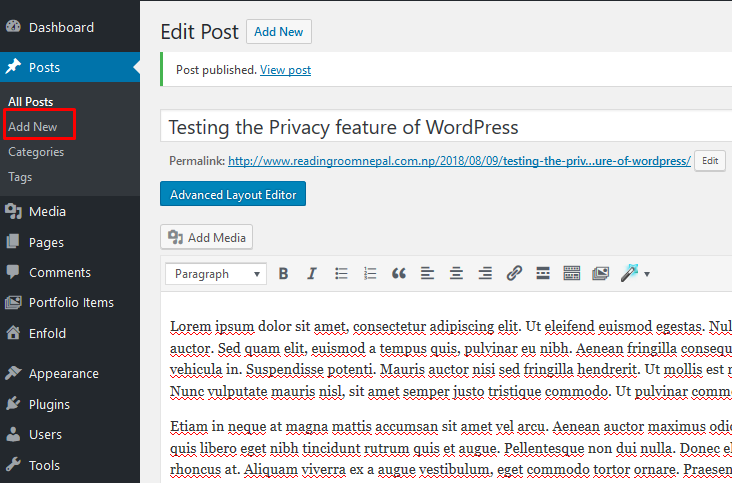The width and height of the screenshot is (732, 483).
Task: Click the Portfolio Items icon
Action: click(13, 302)
